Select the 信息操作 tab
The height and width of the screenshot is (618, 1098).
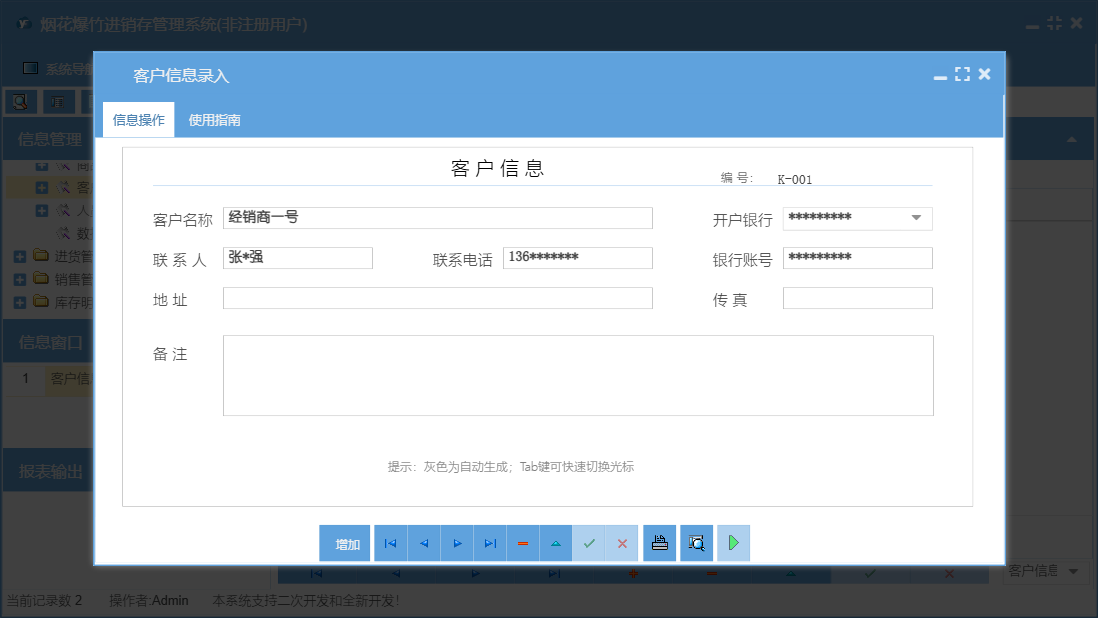pyautogui.click(x=138, y=117)
